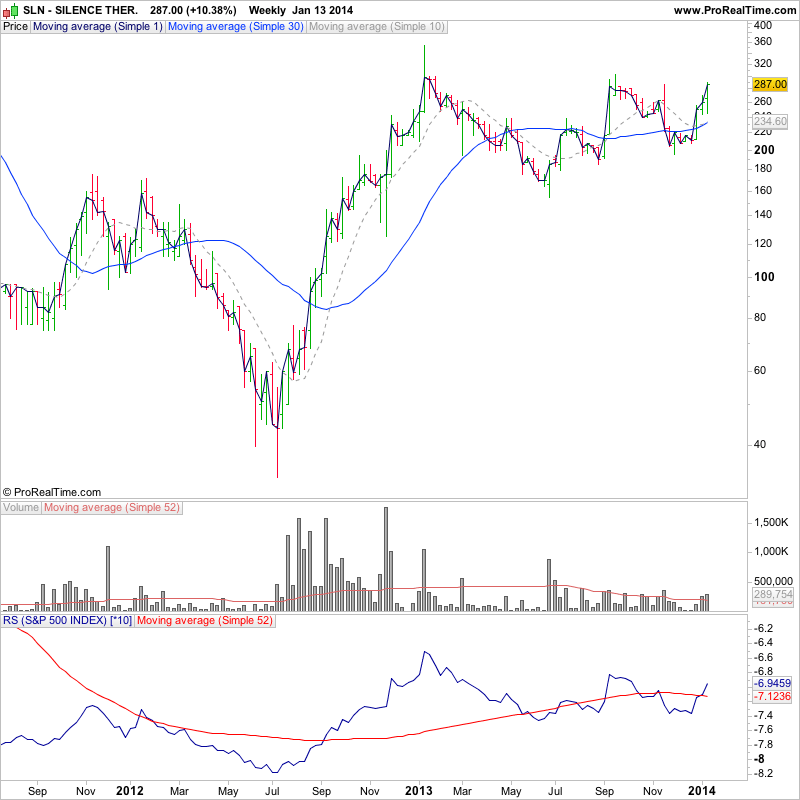Click the 234.60 moving average value tag

770,121
